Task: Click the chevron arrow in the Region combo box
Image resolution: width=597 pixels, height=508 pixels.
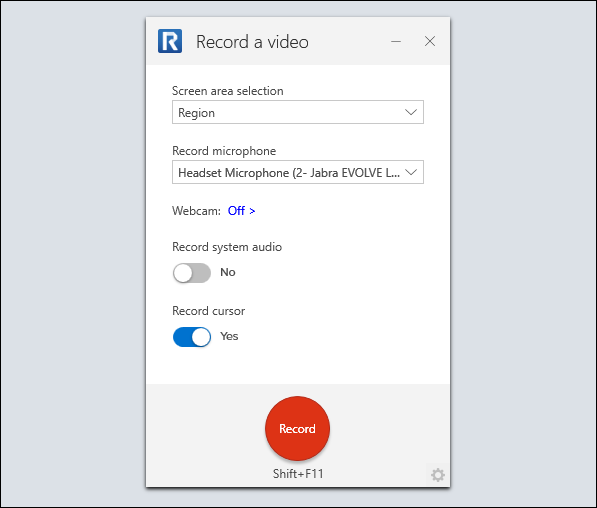Action: click(x=411, y=112)
